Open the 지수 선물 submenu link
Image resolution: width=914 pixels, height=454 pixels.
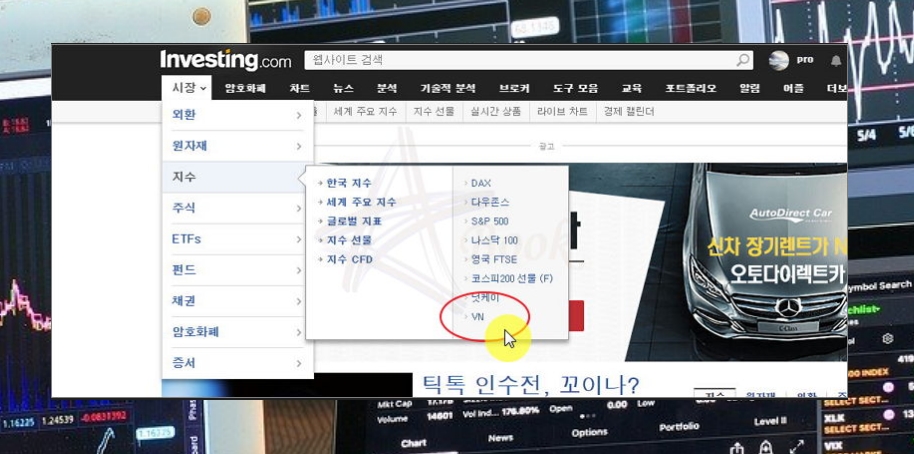point(349,240)
